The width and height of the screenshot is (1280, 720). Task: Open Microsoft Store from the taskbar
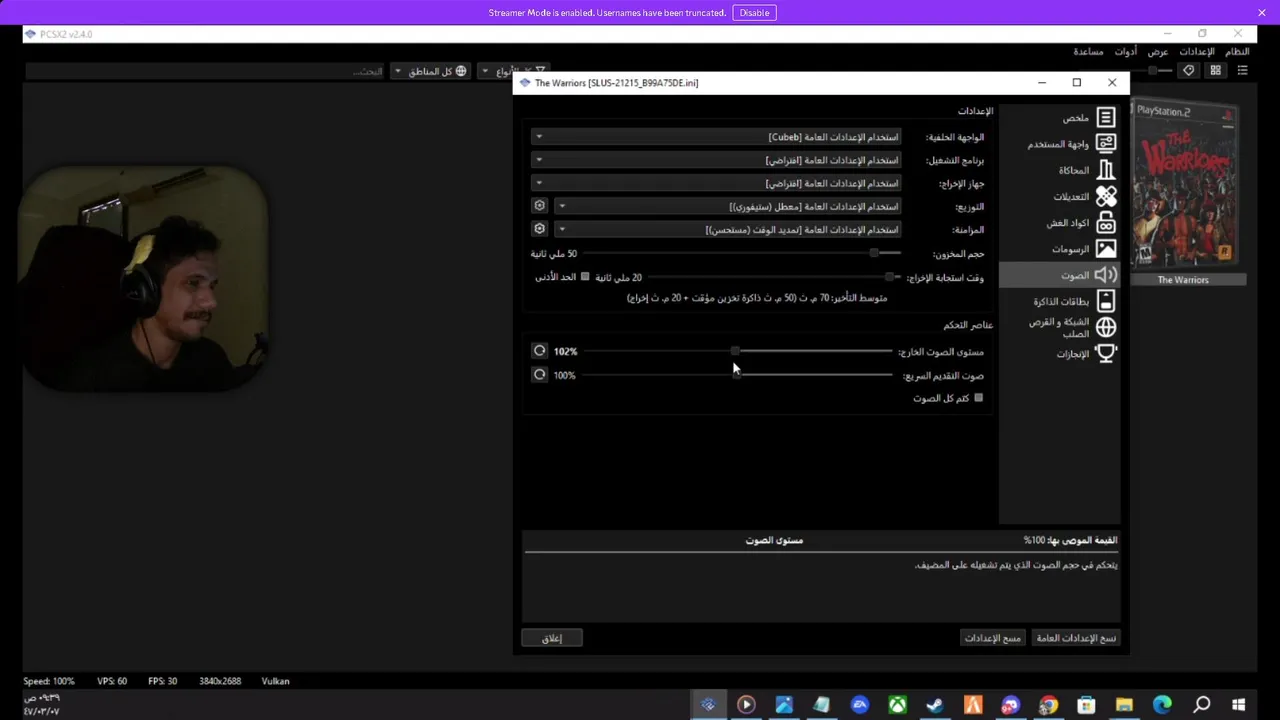pyautogui.click(x=1086, y=705)
